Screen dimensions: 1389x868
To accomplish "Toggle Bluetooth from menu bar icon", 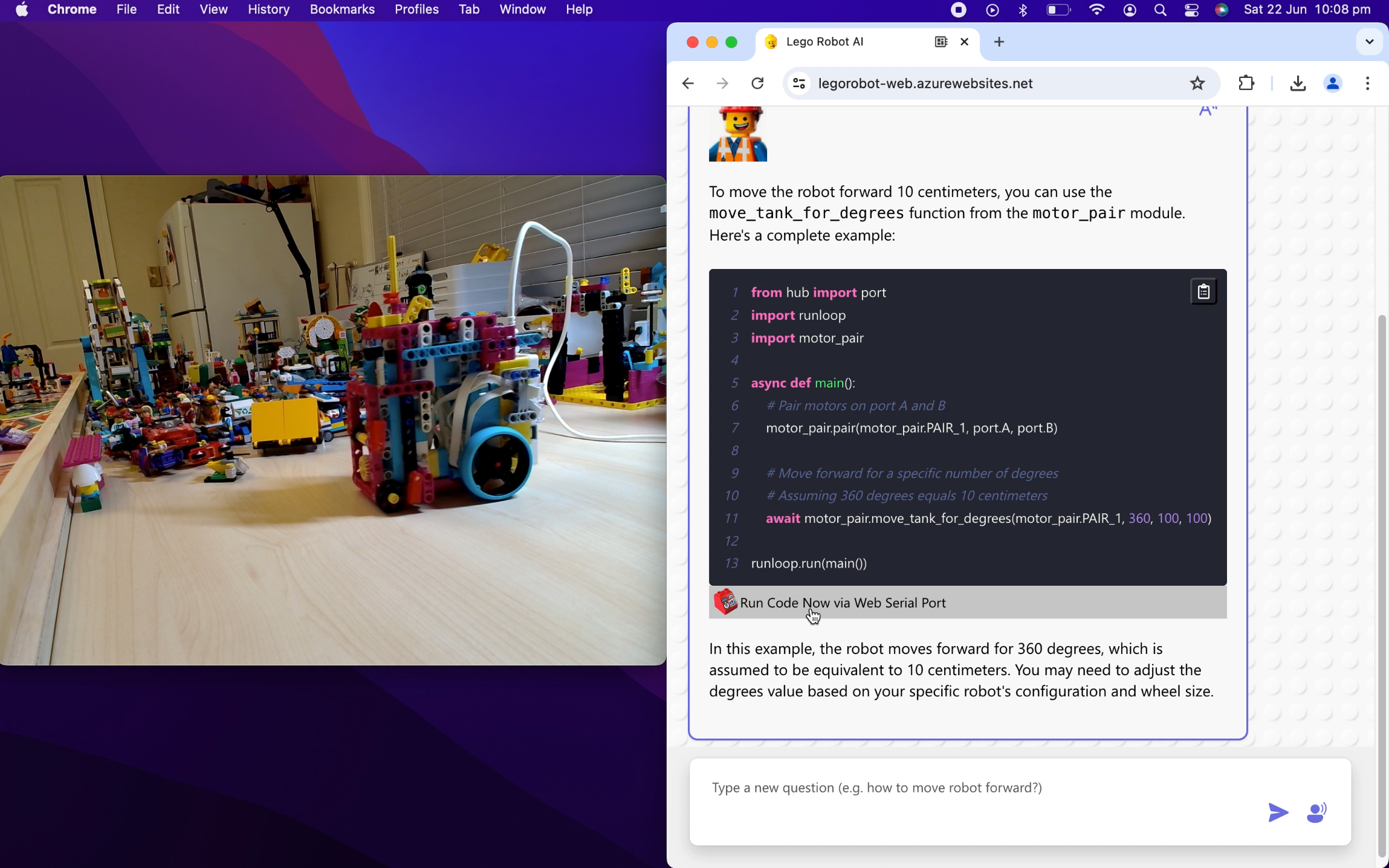I will click(1023, 10).
